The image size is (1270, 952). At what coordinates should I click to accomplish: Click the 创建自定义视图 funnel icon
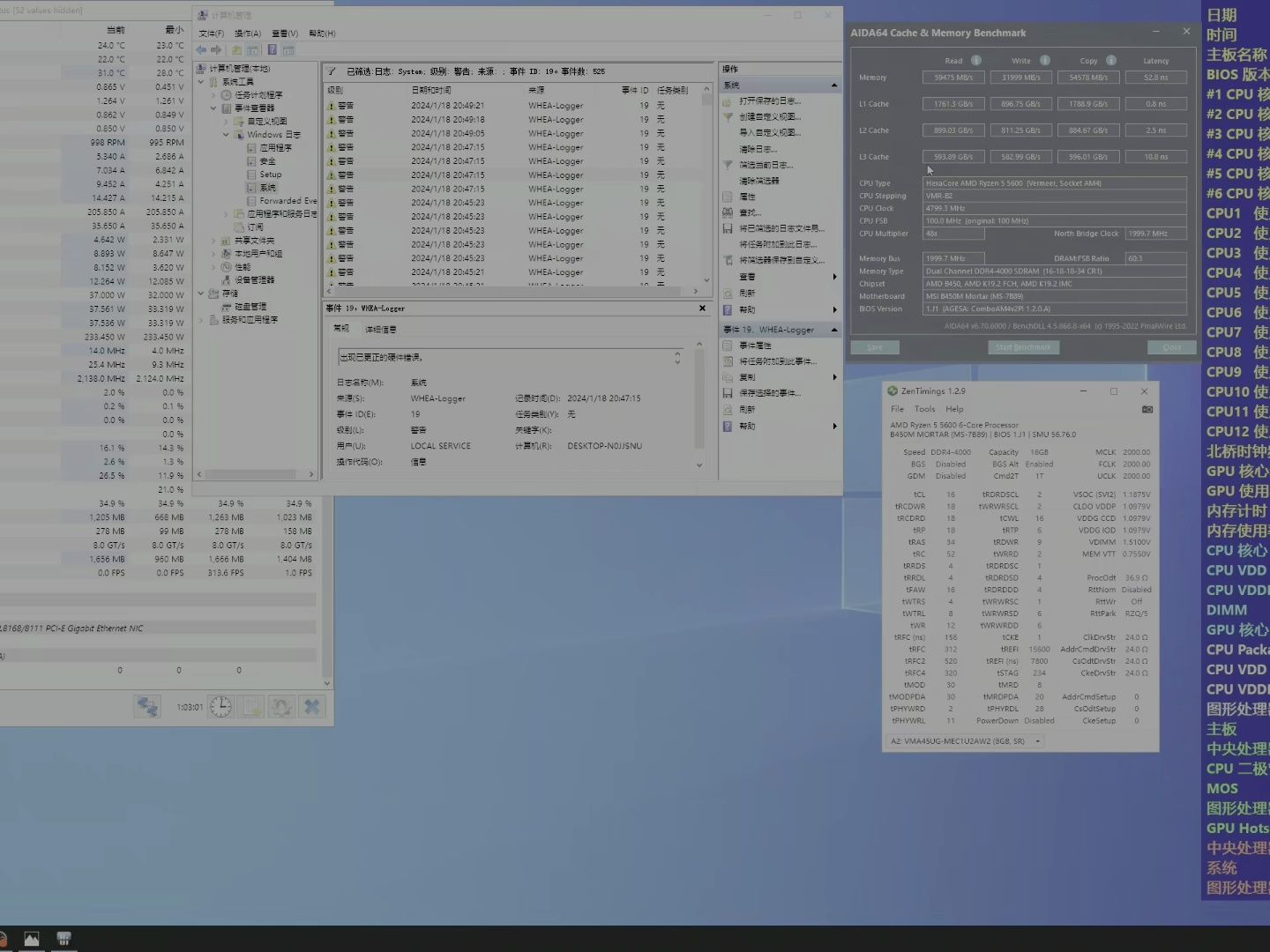click(728, 116)
